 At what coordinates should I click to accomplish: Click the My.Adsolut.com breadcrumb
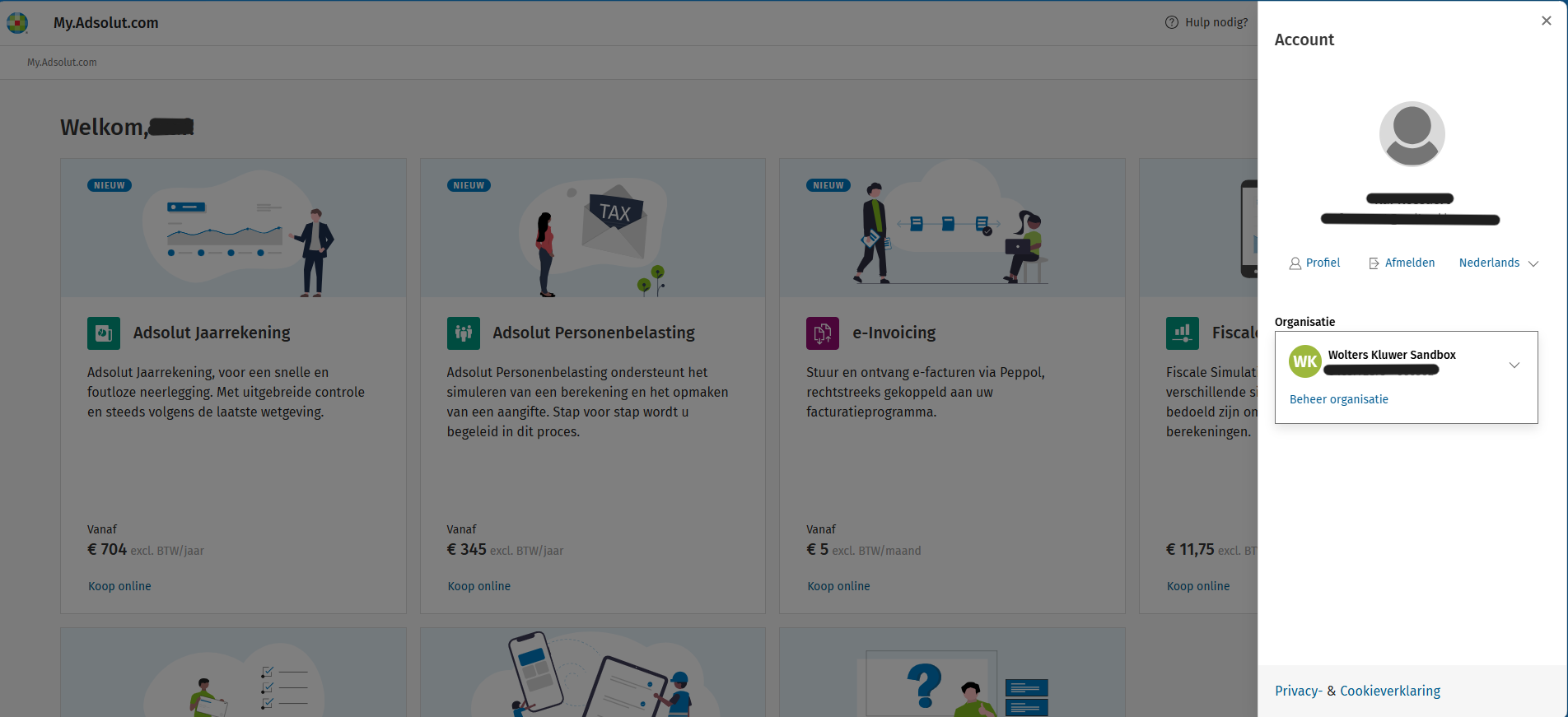coord(62,63)
